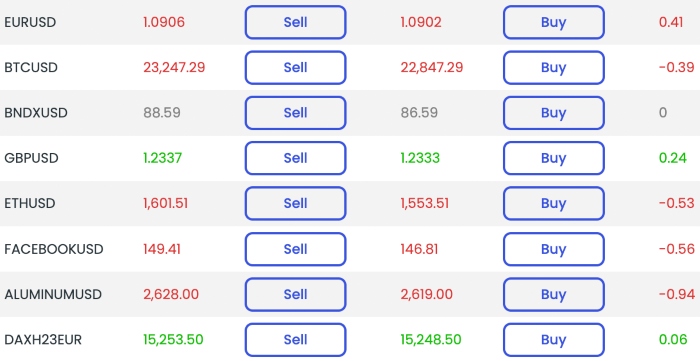Screen dimensions: 700x361
Task: Click Buy button for EURUSD
Action: point(554,22)
